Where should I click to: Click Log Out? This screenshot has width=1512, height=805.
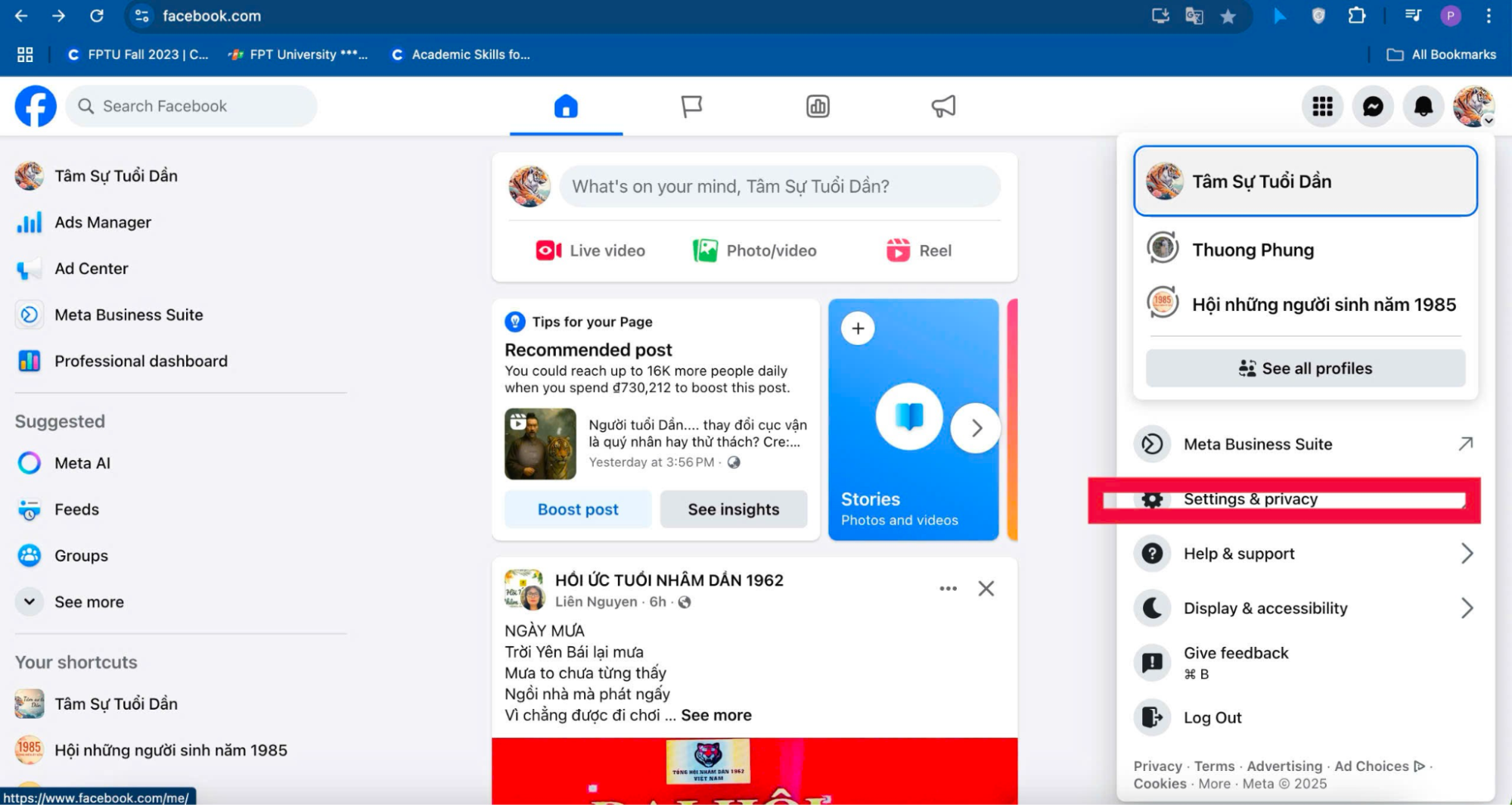pos(1305,717)
